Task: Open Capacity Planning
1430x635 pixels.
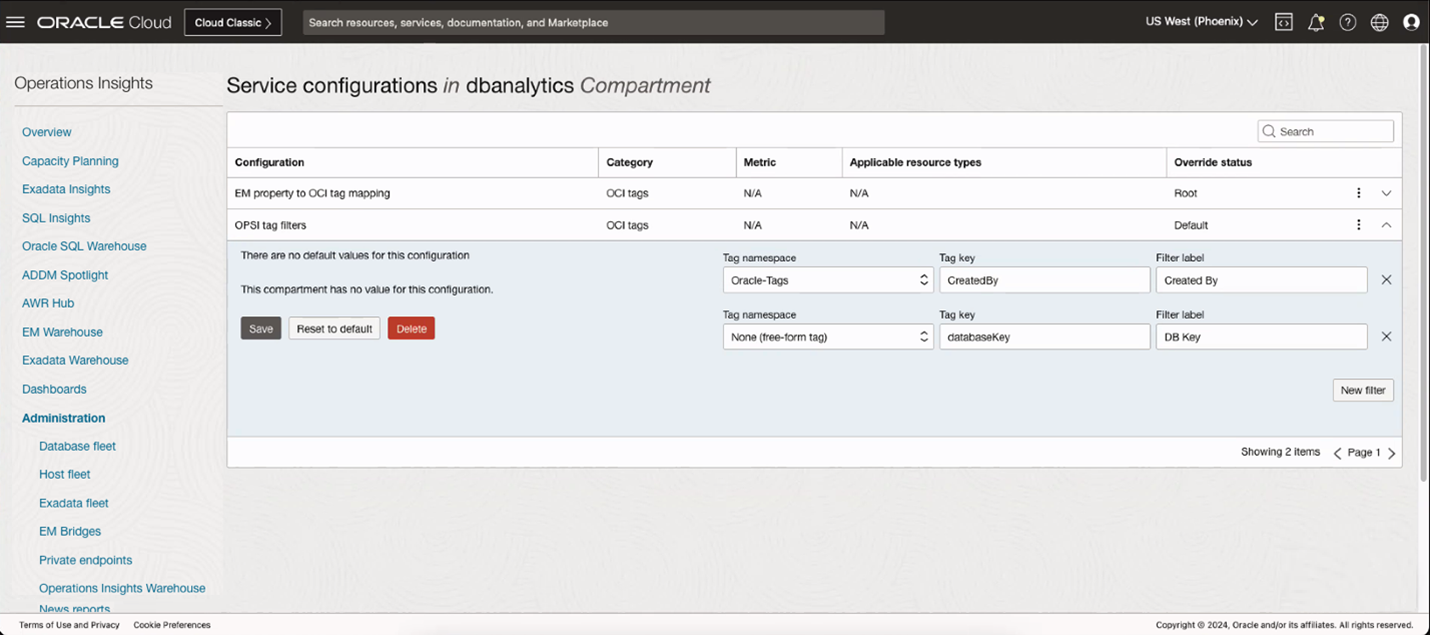Action: [x=70, y=161]
